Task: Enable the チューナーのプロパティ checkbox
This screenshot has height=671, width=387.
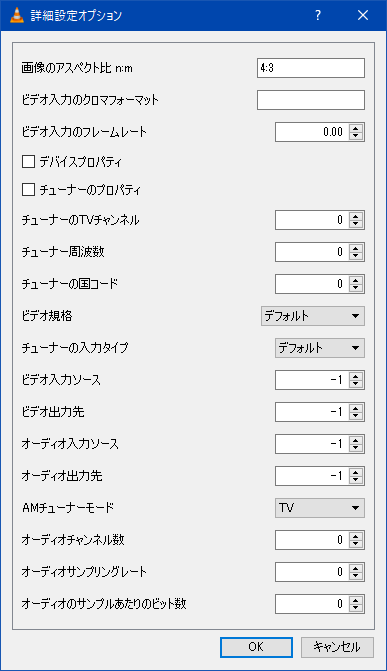Action: [x=28, y=190]
